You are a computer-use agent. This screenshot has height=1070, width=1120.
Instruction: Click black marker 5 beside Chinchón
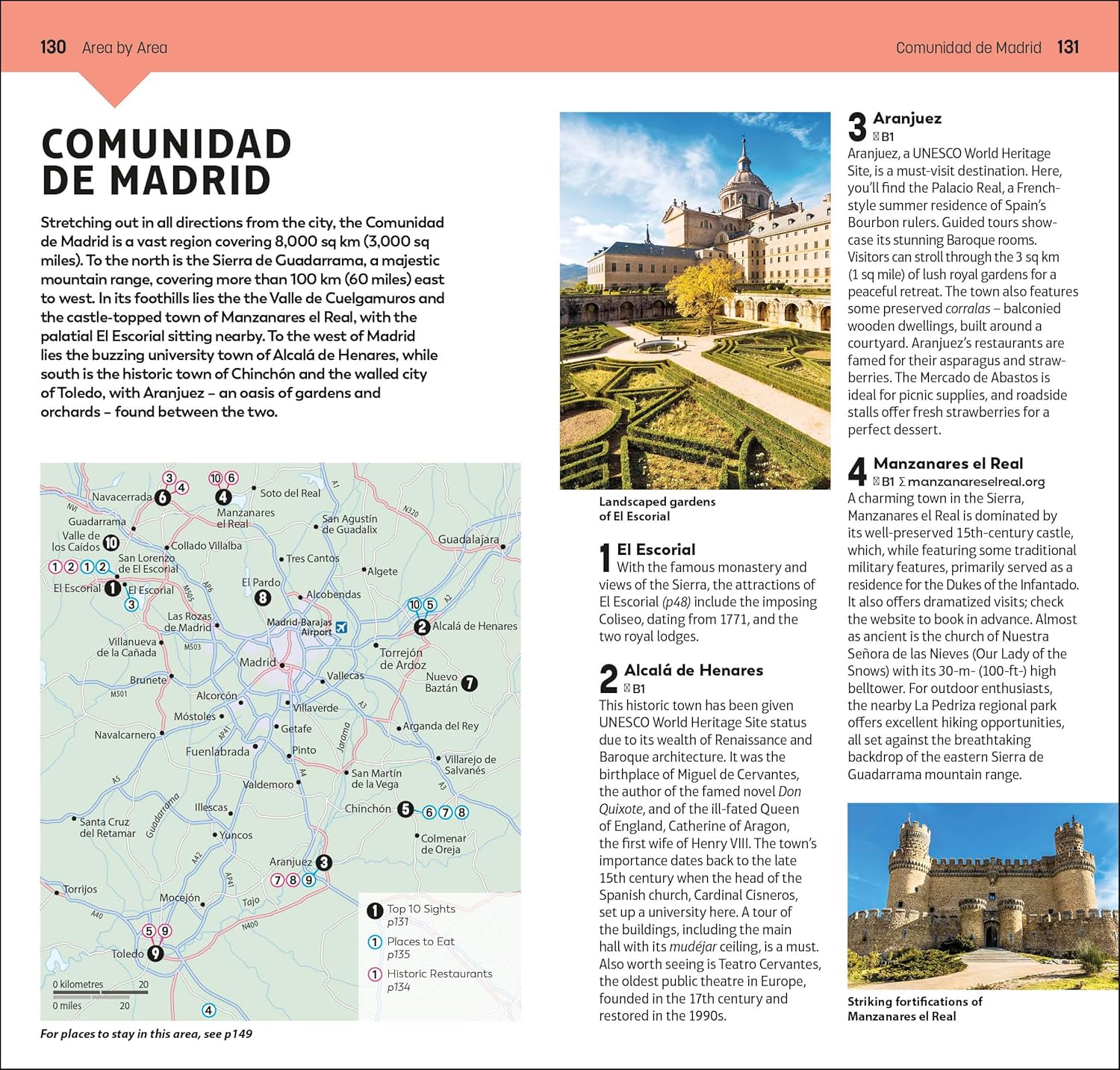[x=405, y=809]
